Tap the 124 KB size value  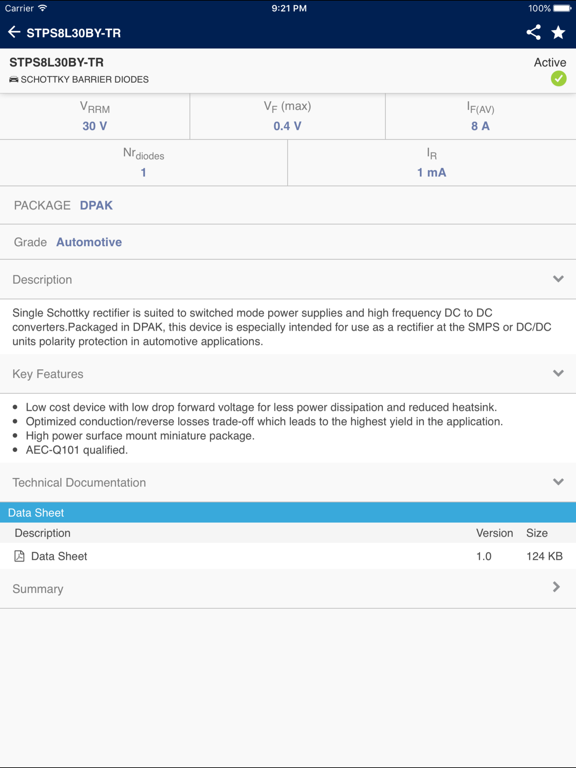click(x=545, y=556)
